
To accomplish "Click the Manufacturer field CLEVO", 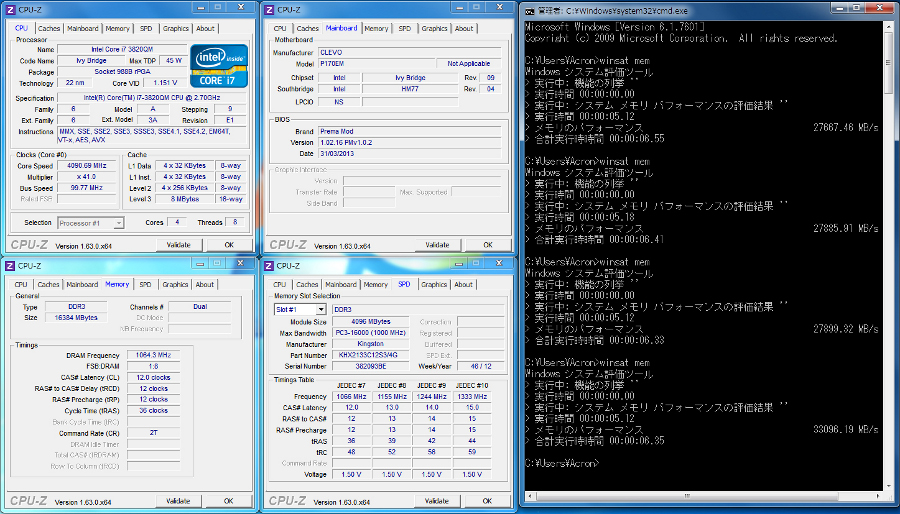I will [410, 52].
